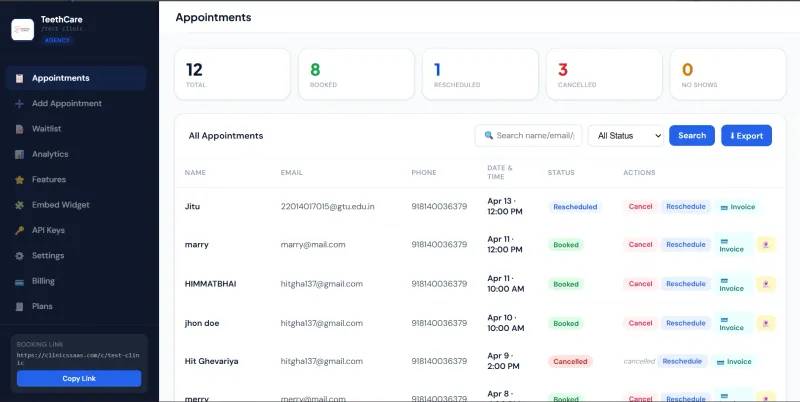Click the API Keys key icon
800x402 pixels.
(19, 231)
